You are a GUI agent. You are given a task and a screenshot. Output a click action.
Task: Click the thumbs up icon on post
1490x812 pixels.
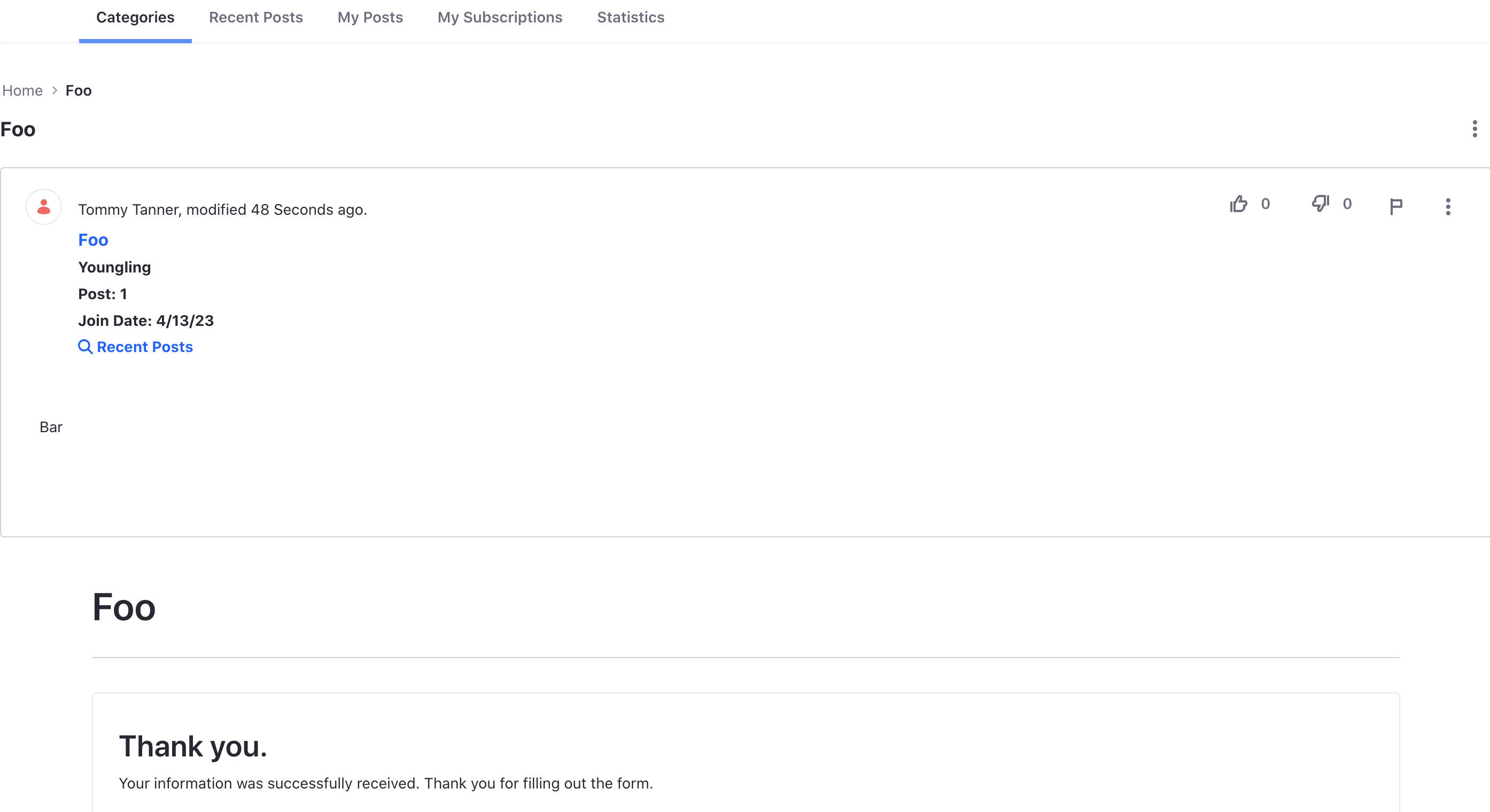(x=1238, y=203)
